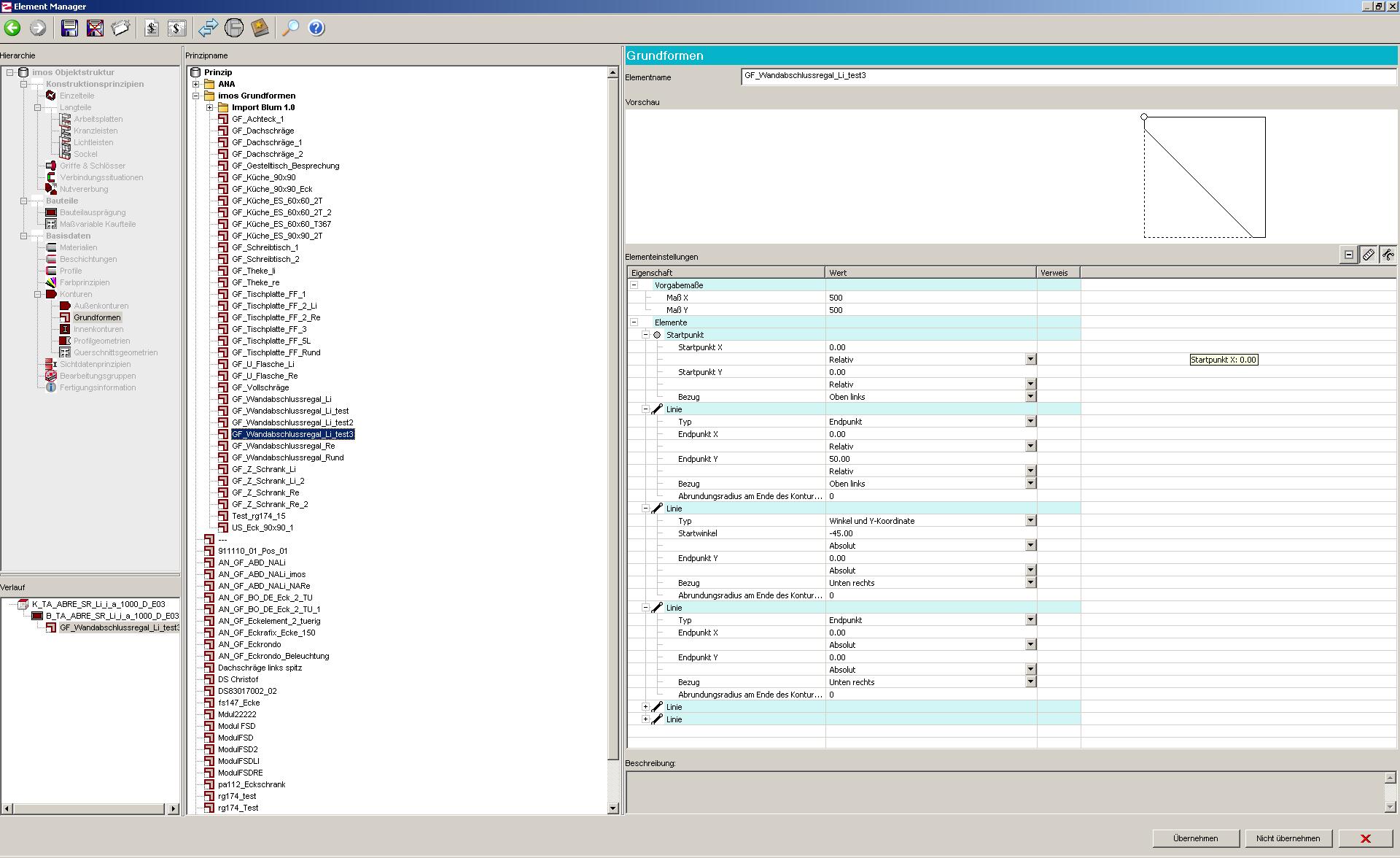Image resolution: width=1400 pixels, height=858 pixels.
Task: Click inside the Beschreibung text area
Action: pos(1005,792)
